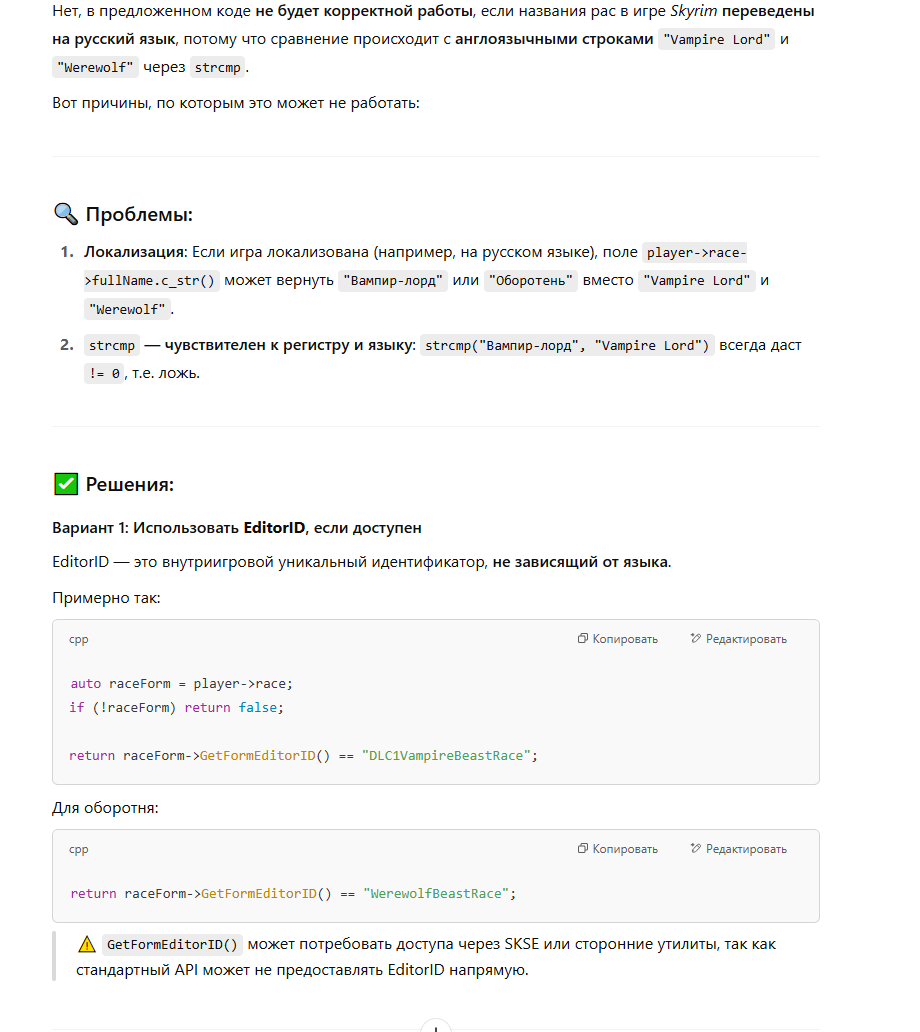920x1032 pixels.
Task: Click the green checkmark emoji beside Решения
Action: 65,485
